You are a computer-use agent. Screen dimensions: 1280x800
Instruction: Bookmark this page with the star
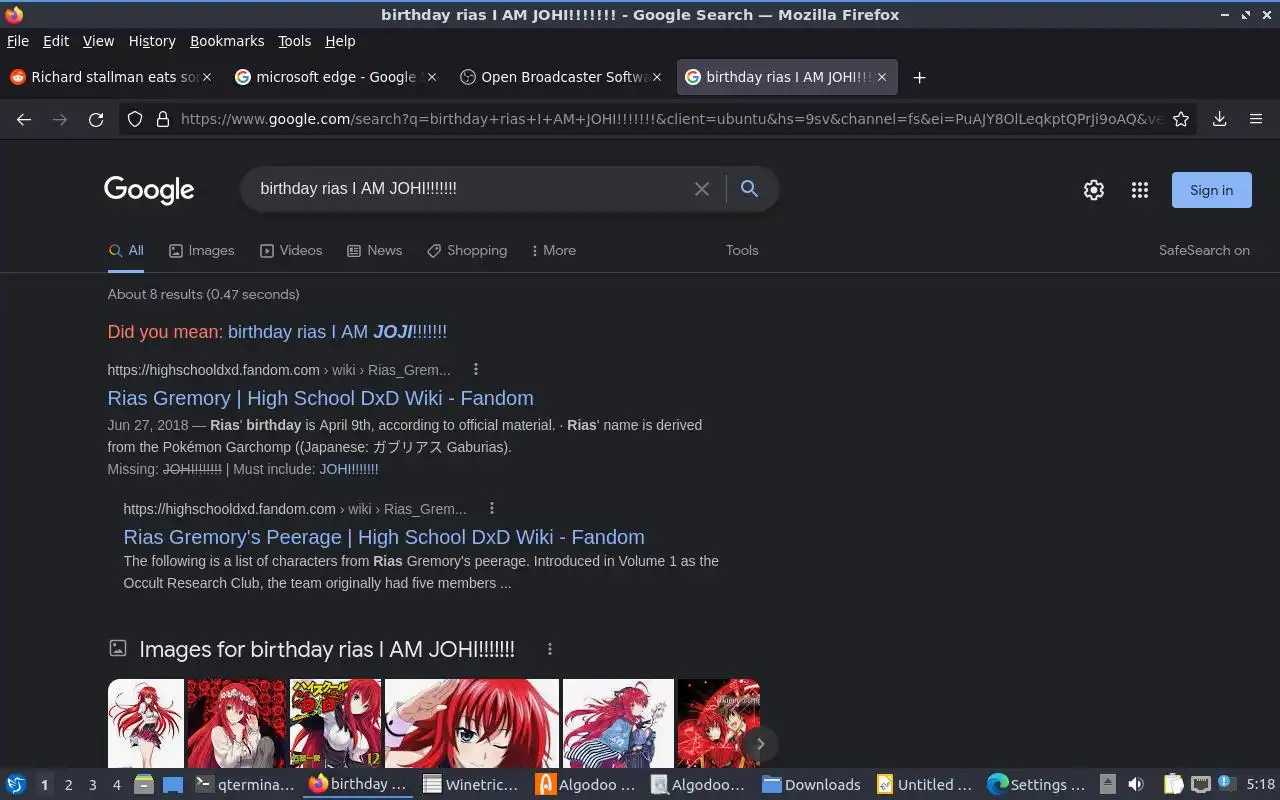[1181, 119]
